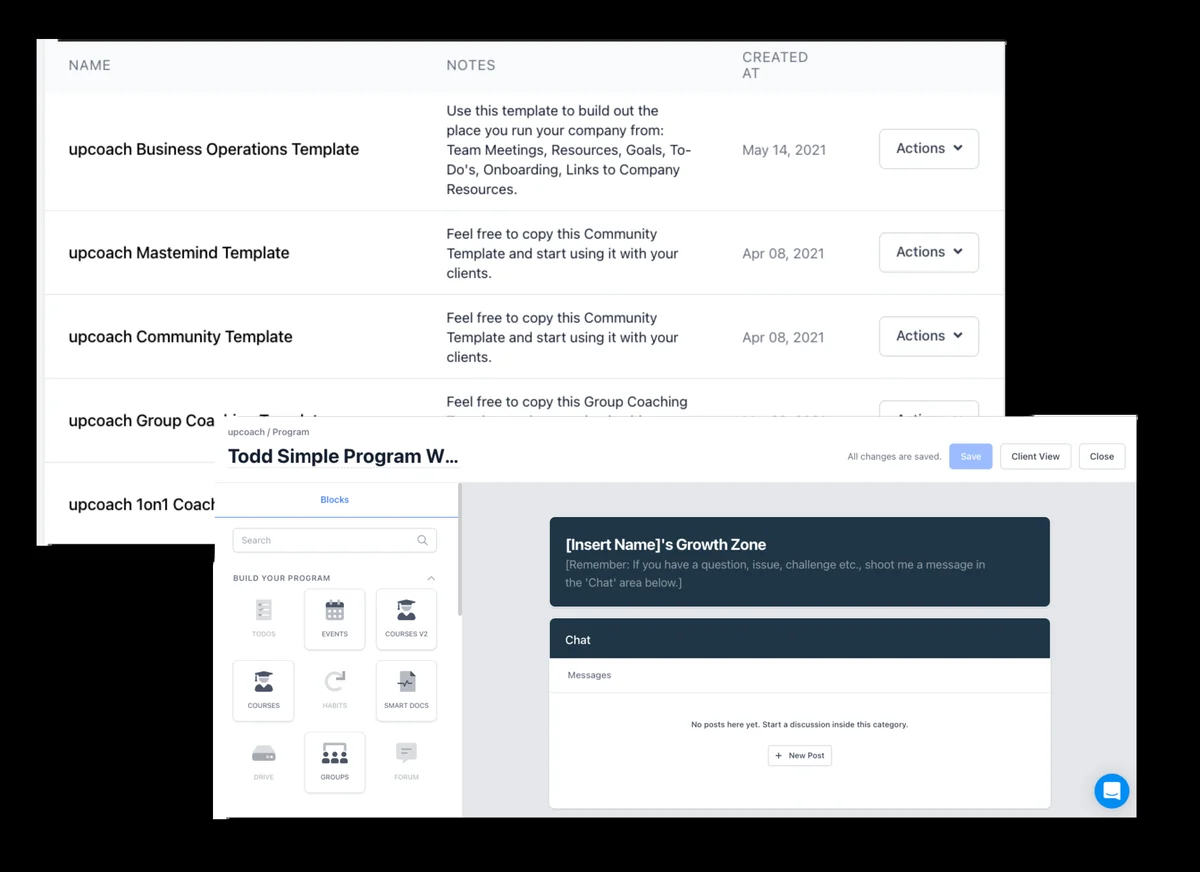Viewport: 1200px width, 872px height.
Task: Add the Events block
Action: (x=335, y=618)
